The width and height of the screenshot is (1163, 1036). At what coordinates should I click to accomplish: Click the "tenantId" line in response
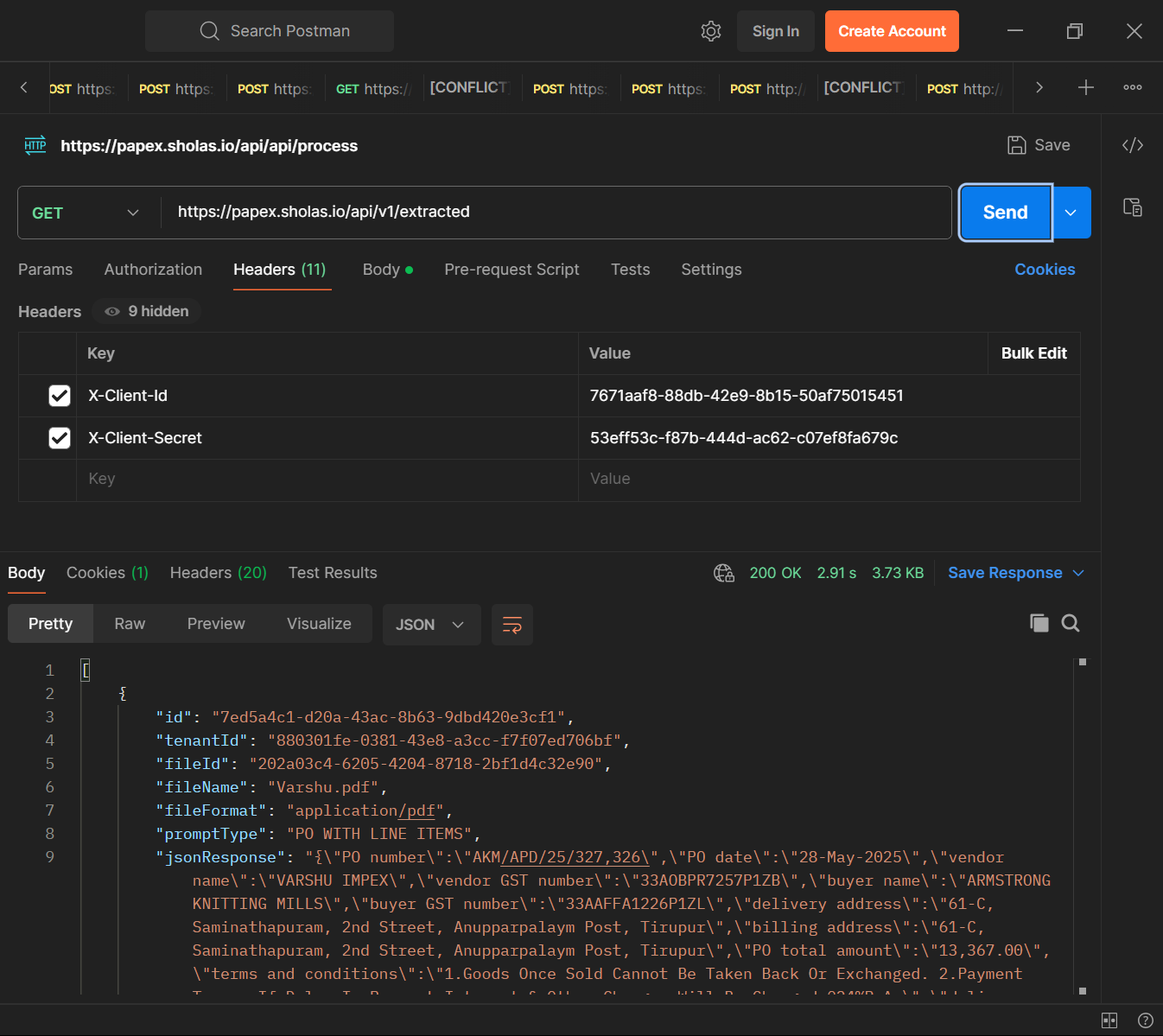coord(392,740)
